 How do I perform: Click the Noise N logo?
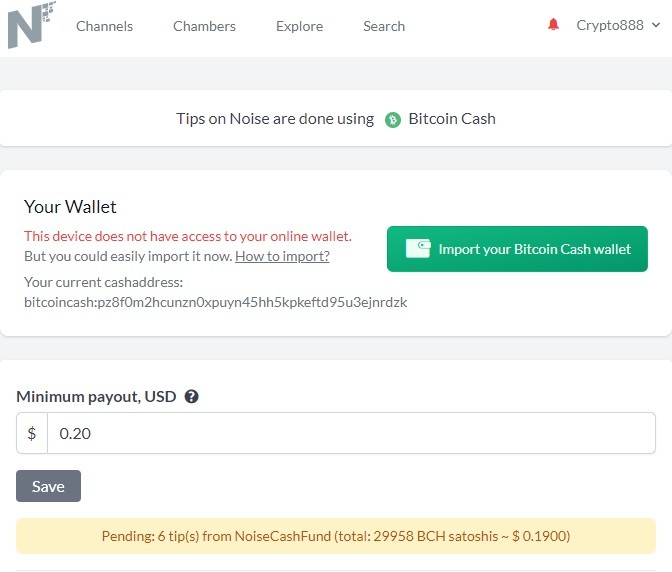coord(32,25)
